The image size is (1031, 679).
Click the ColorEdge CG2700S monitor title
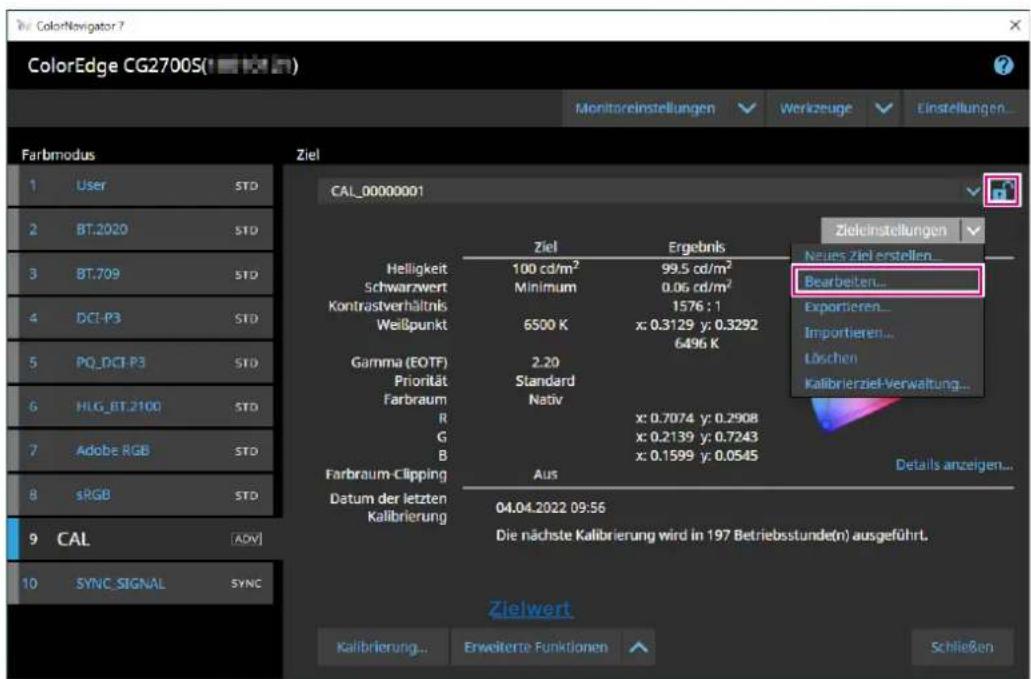pyautogui.click(x=162, y=66)
